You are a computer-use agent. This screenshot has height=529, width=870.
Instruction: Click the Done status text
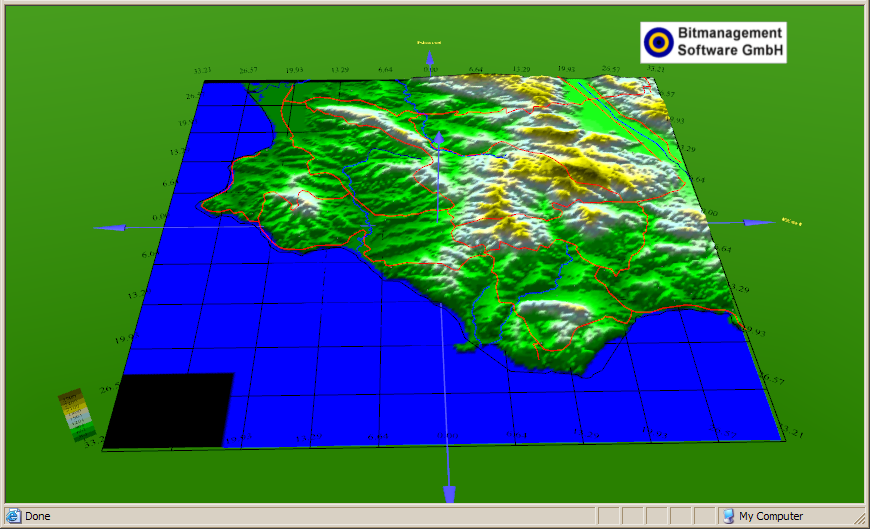point(38,516)
